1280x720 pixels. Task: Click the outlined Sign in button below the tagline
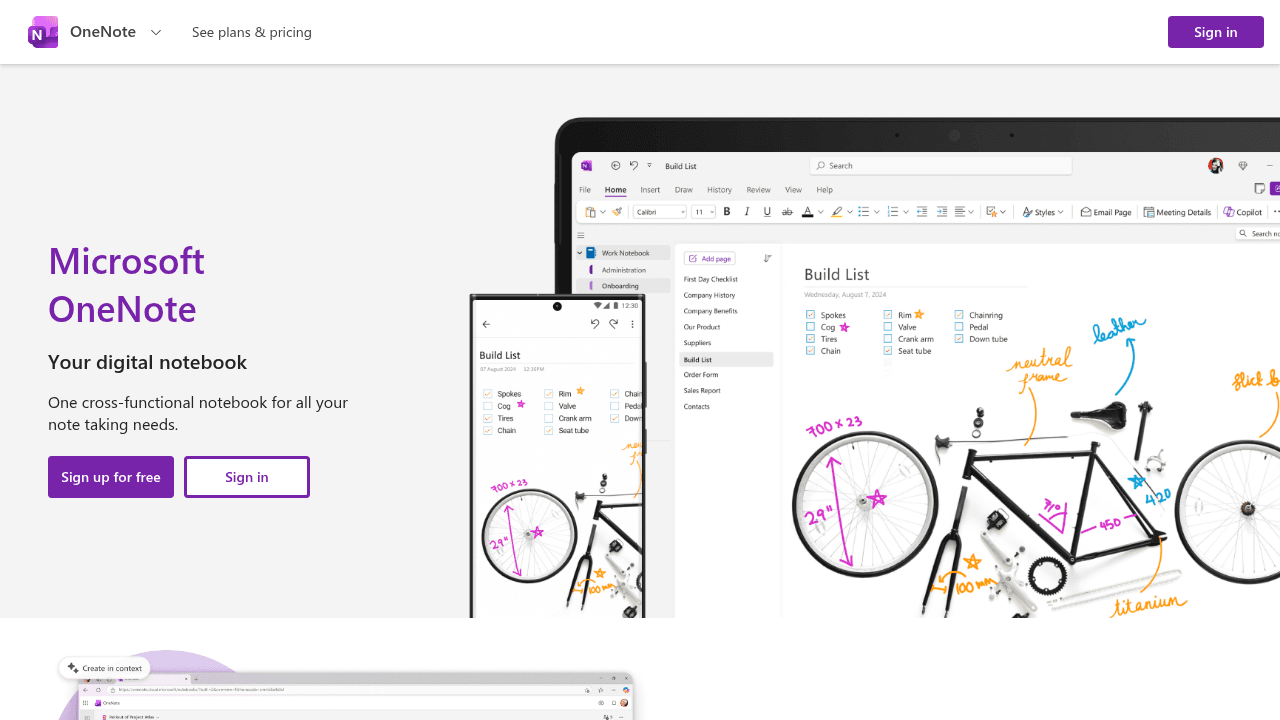pos(247,477)
